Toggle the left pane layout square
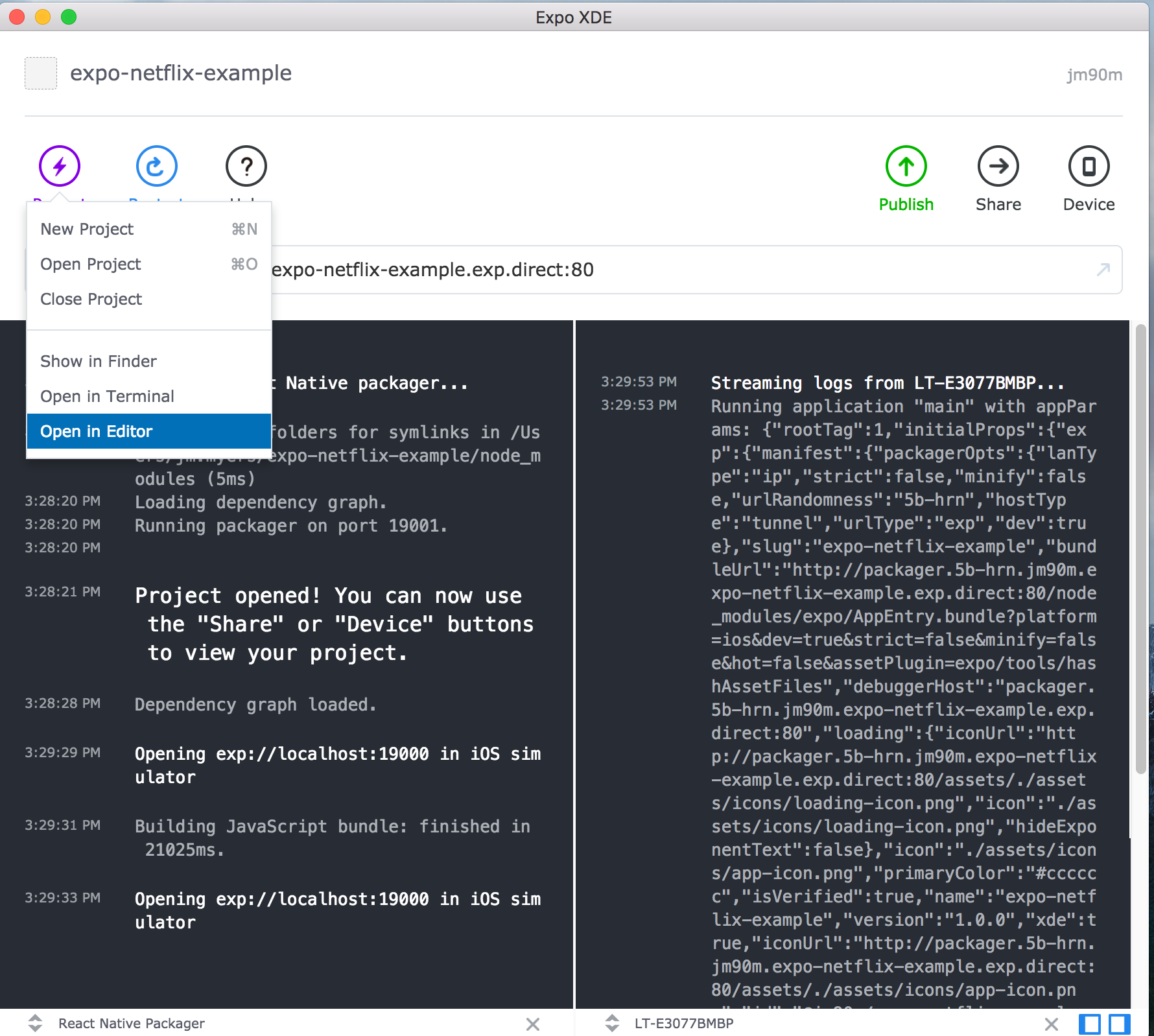Screen dimensions: 1154x1036 click(1091, 1024)
